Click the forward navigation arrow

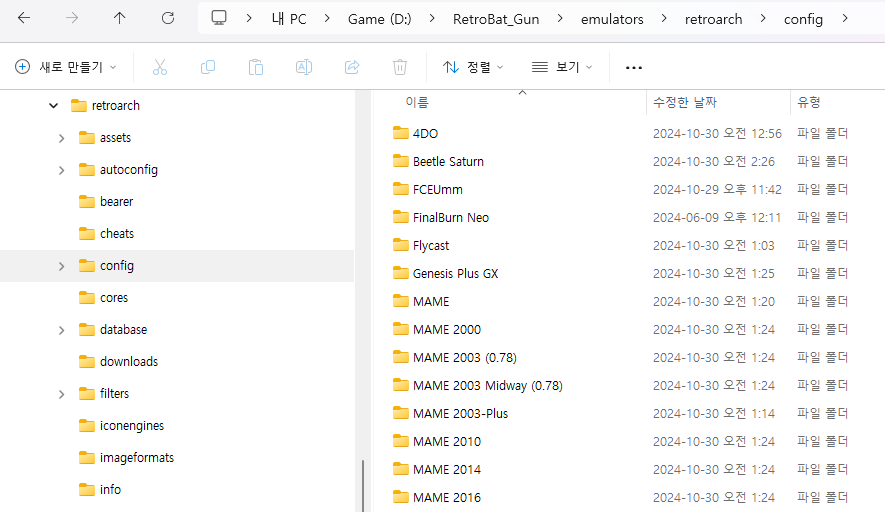coord(72,18)
